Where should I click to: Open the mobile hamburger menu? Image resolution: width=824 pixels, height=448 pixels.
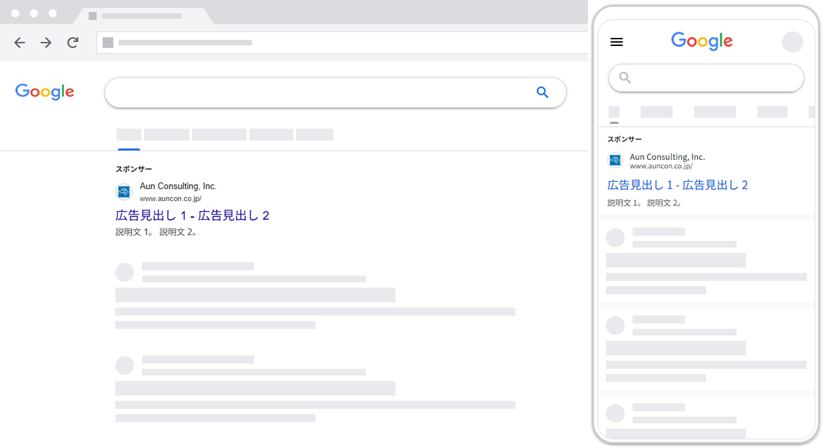click(616, 42)
